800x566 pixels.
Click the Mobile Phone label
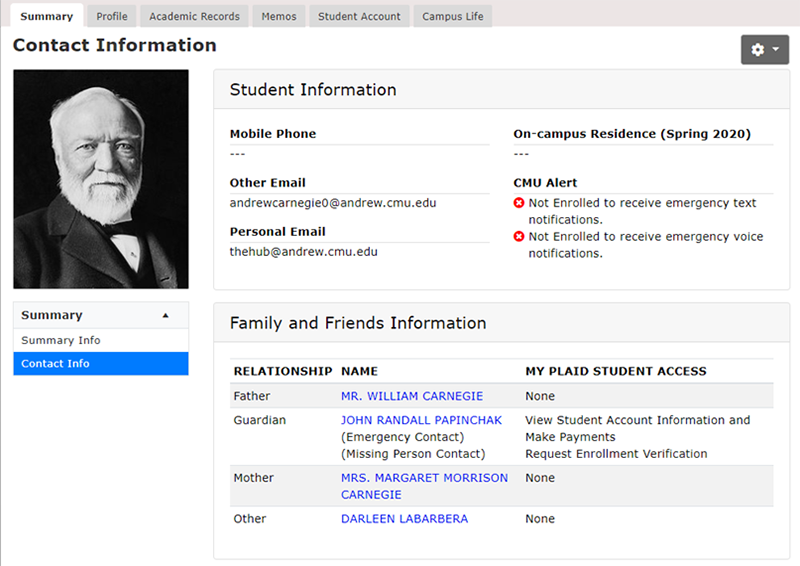273,134
